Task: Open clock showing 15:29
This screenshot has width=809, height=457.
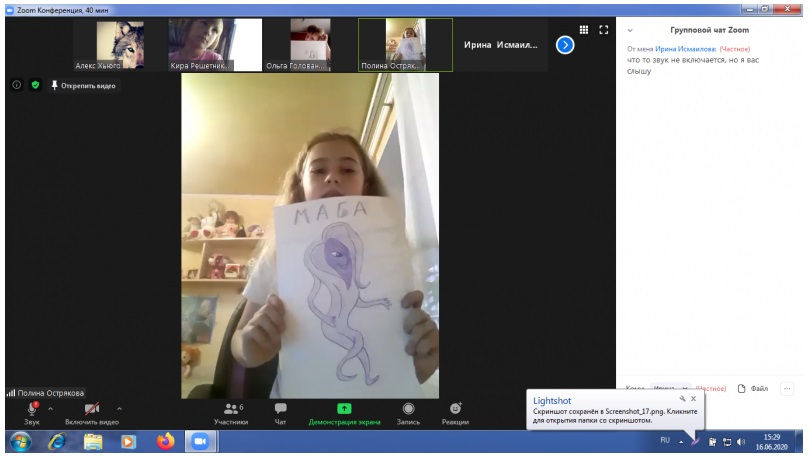Action: tap(772, 442)
